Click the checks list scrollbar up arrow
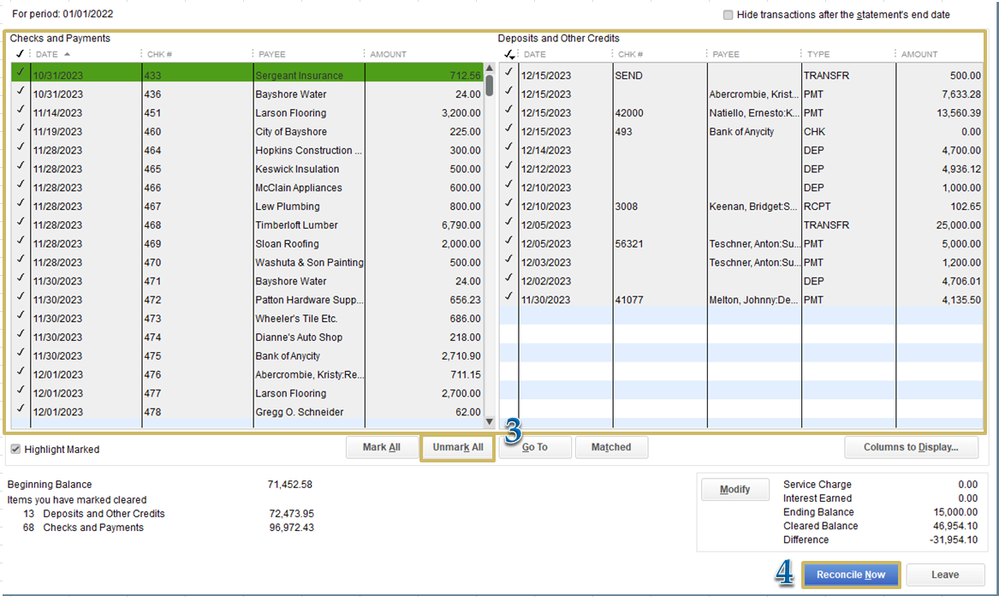This screenshot has height=597, width=999. coord(489,68)
